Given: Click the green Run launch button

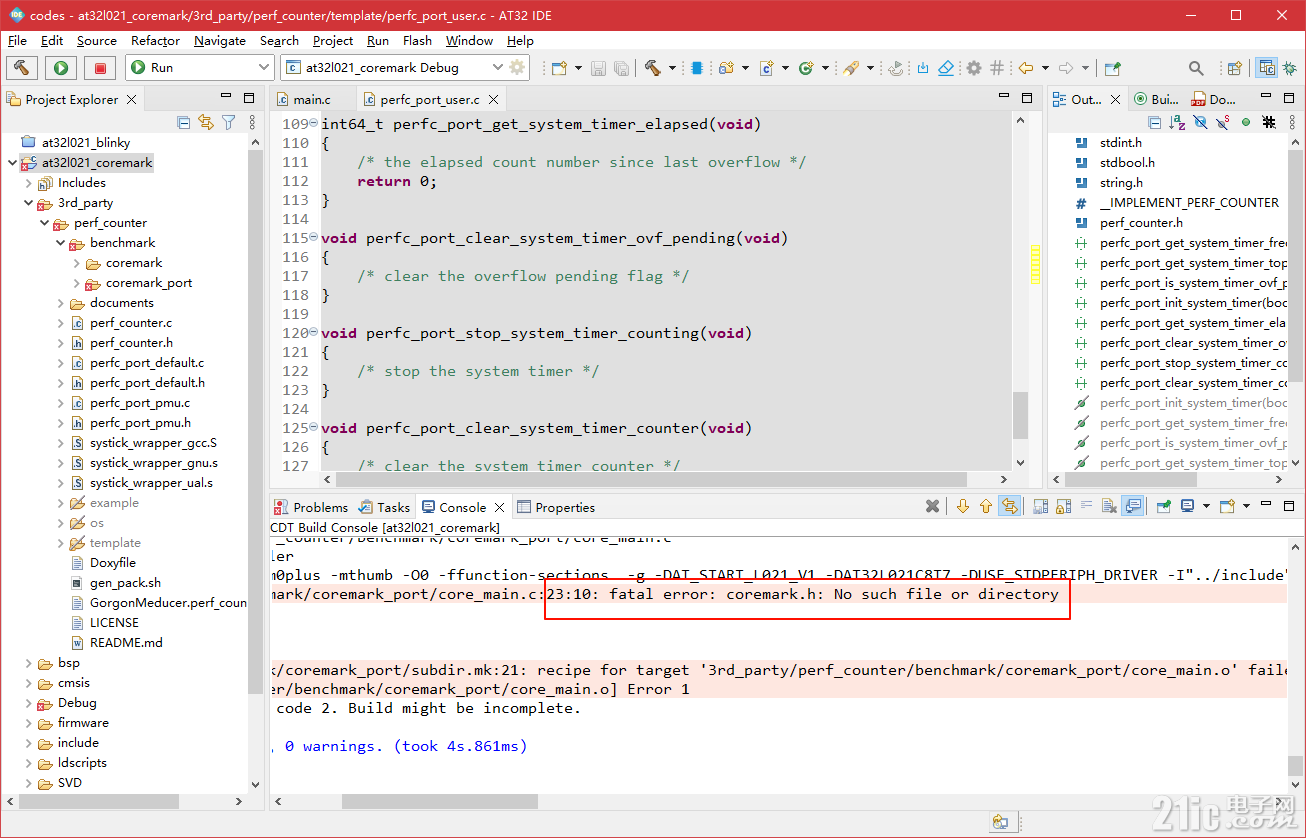Looking at the screenshot, I should (61, 68).
